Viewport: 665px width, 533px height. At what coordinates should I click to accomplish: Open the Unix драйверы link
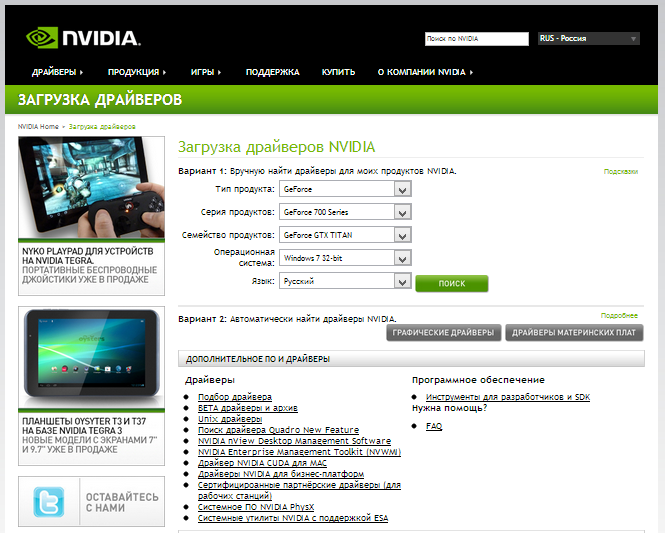pos(230,419)
